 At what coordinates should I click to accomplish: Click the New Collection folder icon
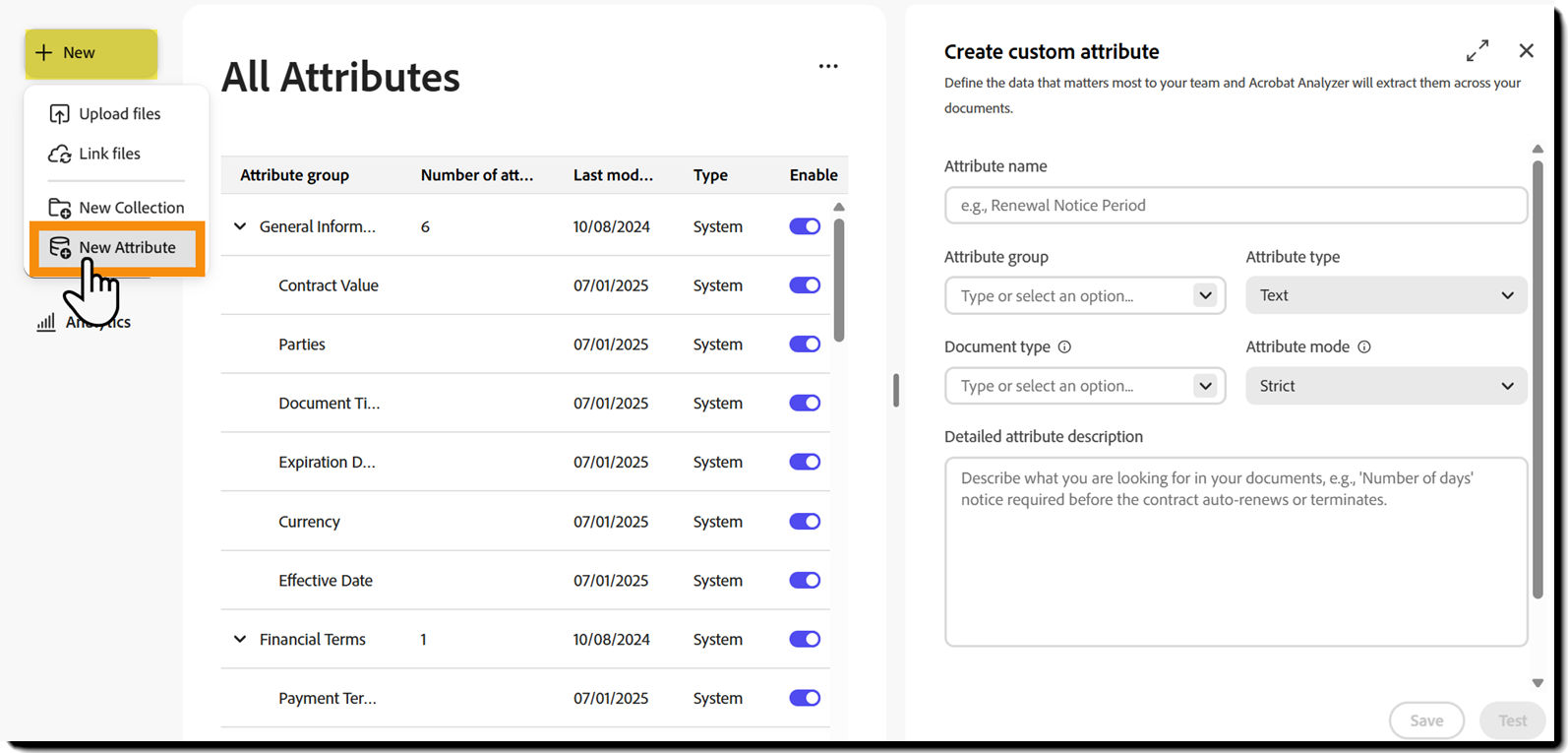[59, 209]
